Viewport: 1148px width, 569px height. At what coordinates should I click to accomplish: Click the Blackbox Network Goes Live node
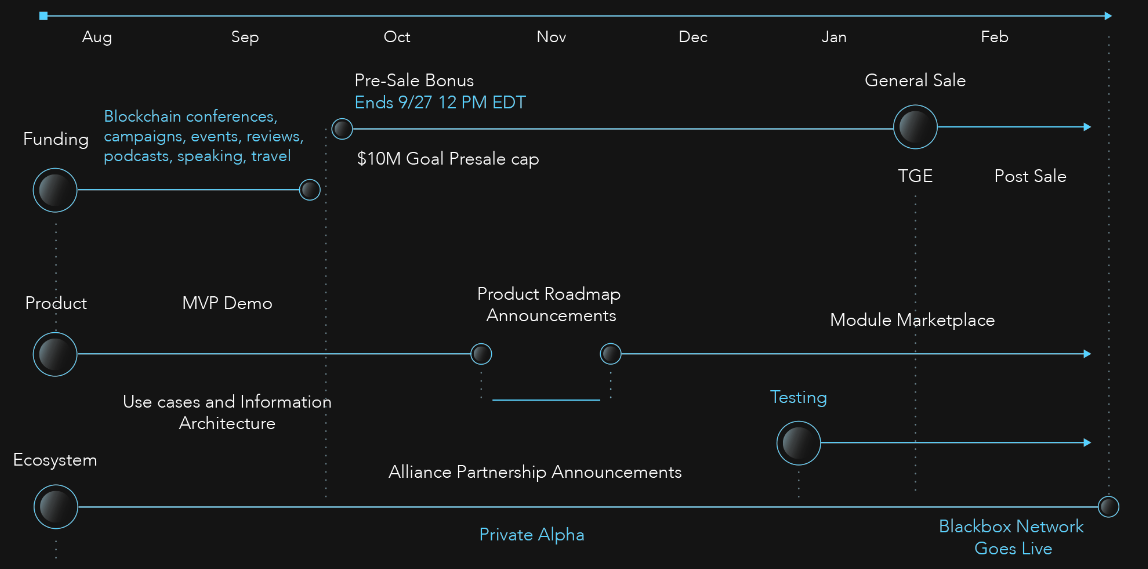1108,506
